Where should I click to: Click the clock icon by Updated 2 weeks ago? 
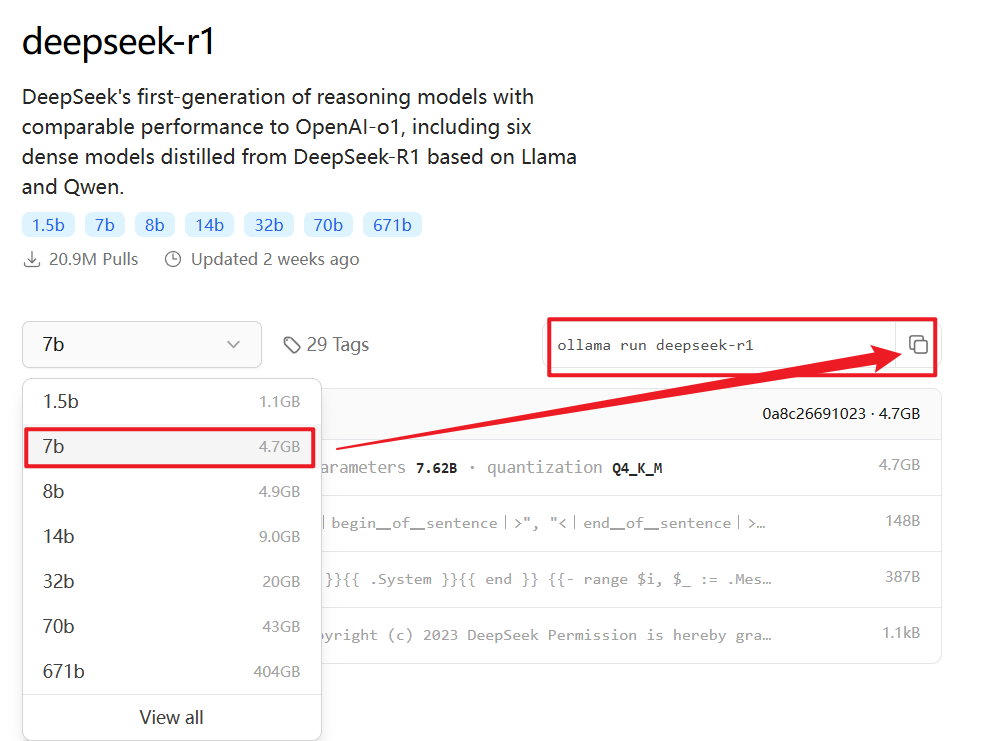click(x=172, y=259)
